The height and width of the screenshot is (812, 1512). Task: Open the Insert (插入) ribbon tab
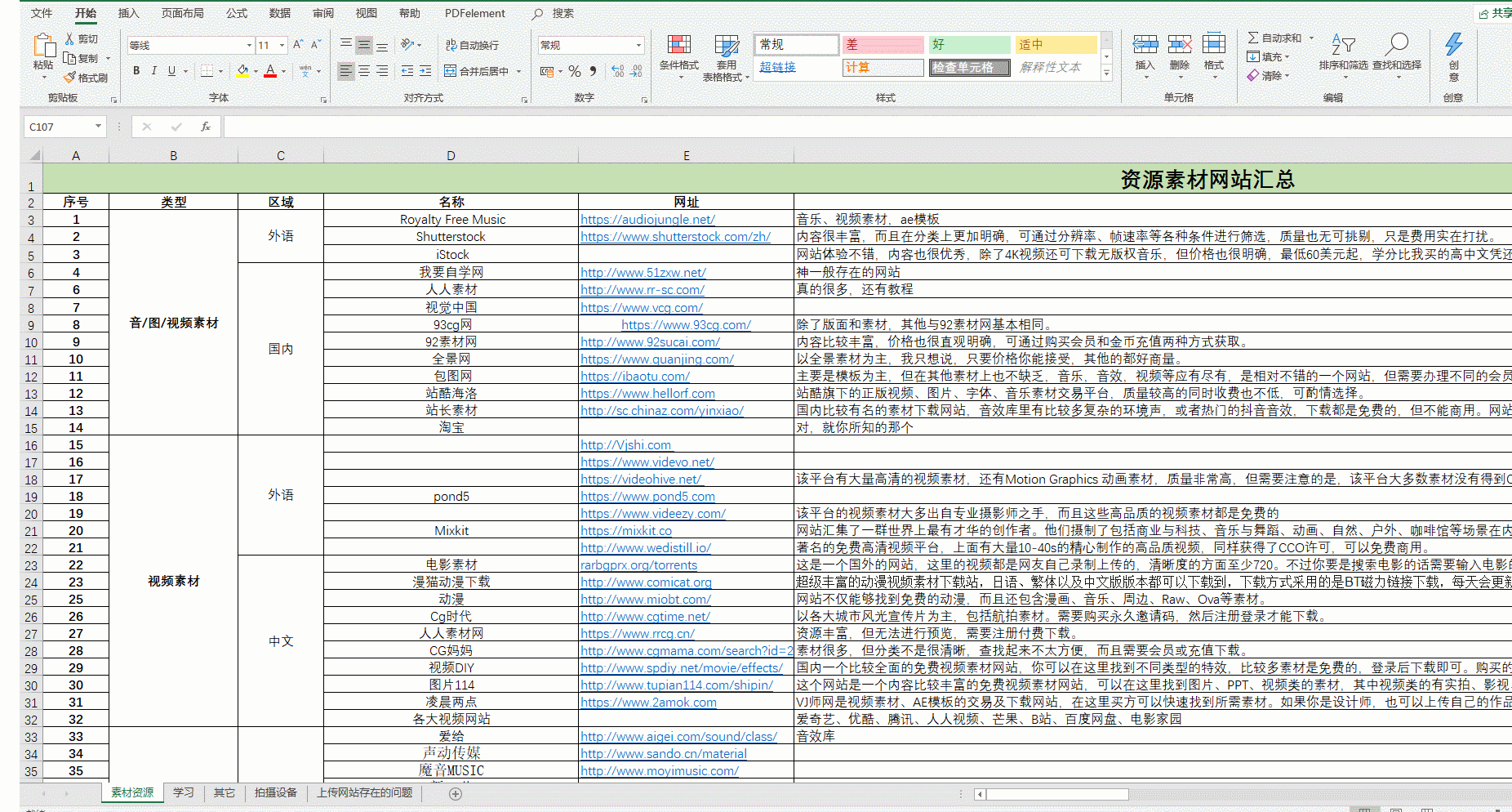click(129, 13)
